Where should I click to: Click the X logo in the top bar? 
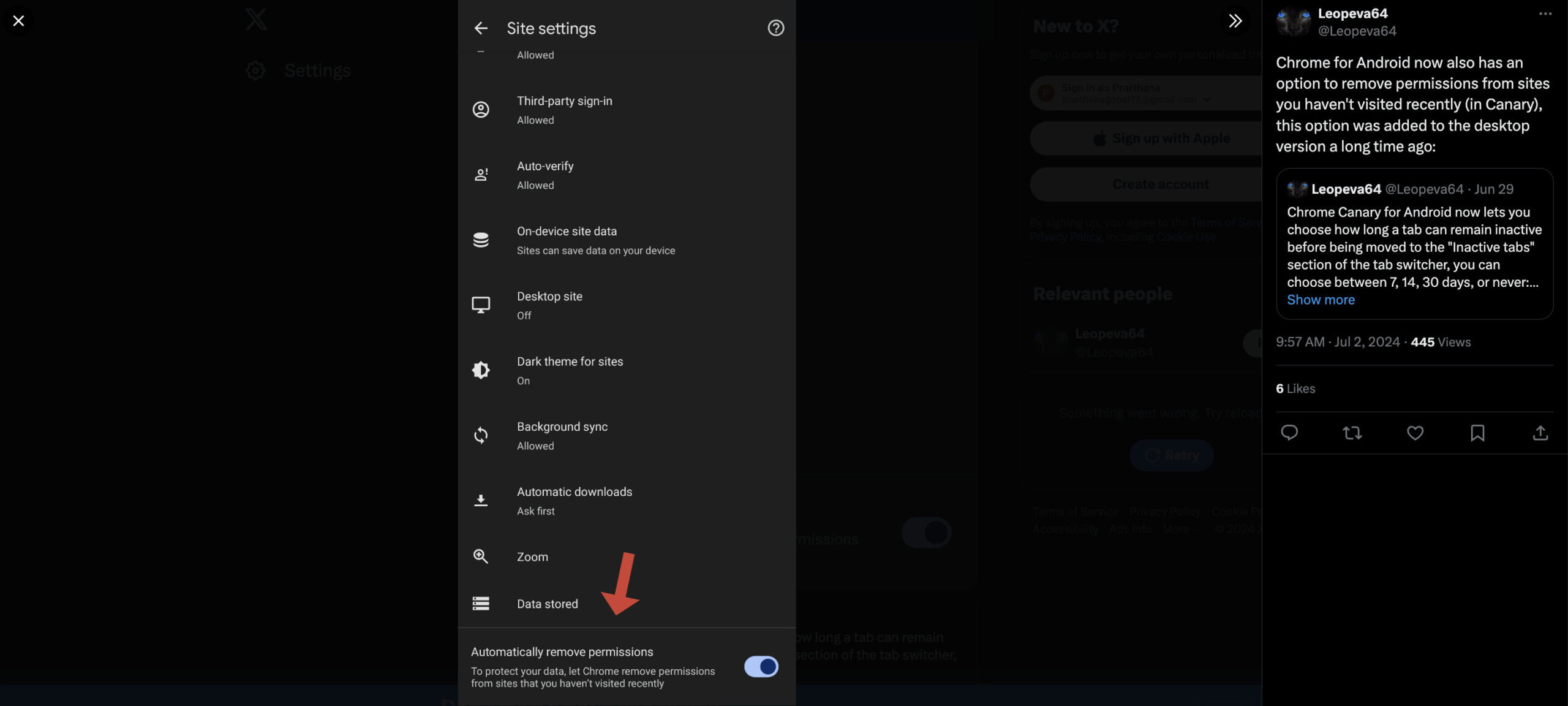pyautogui.click(x=255, y=19)
